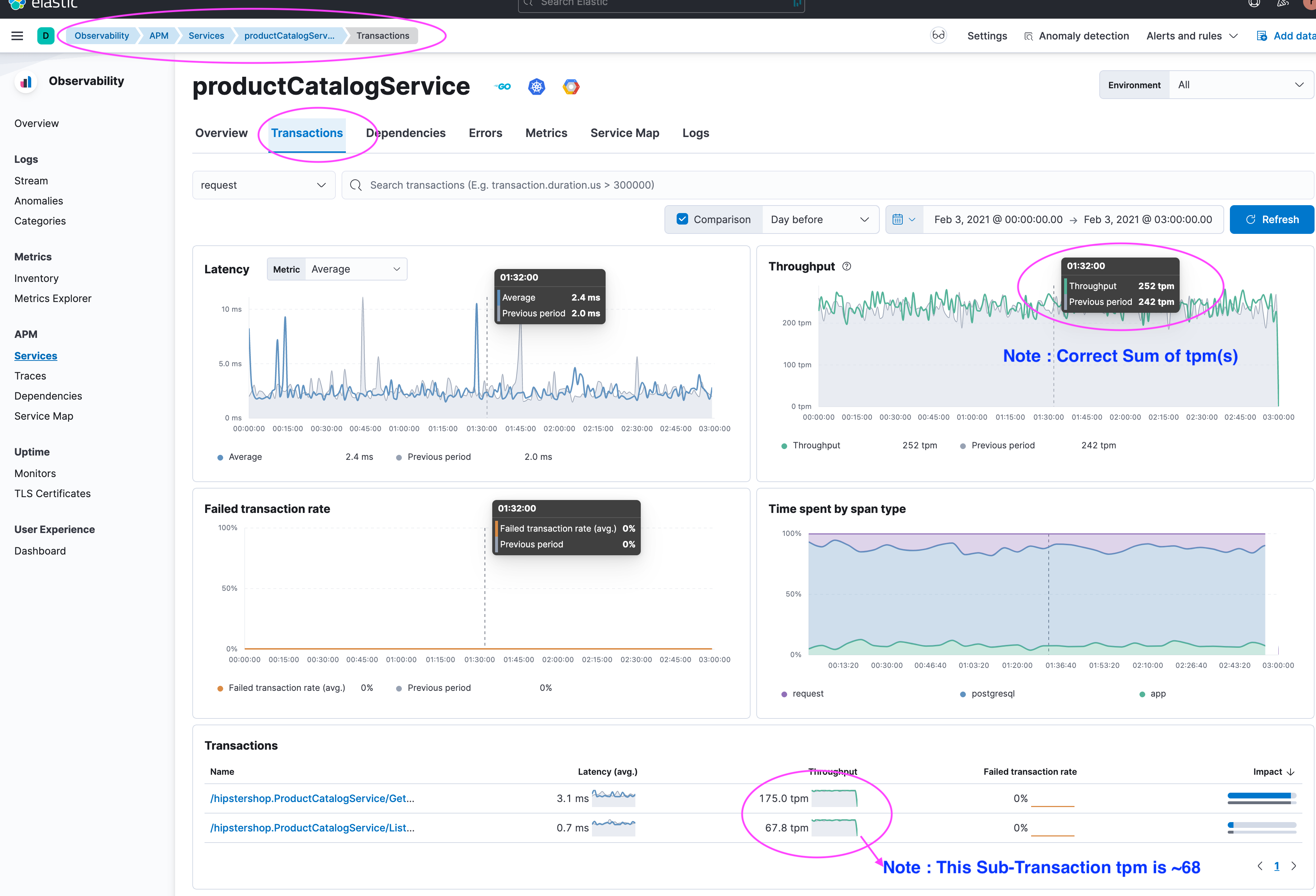Click the Add data icon
Screen dimensions: 1316x896
pyautogui.click(x=1261, y=36)
